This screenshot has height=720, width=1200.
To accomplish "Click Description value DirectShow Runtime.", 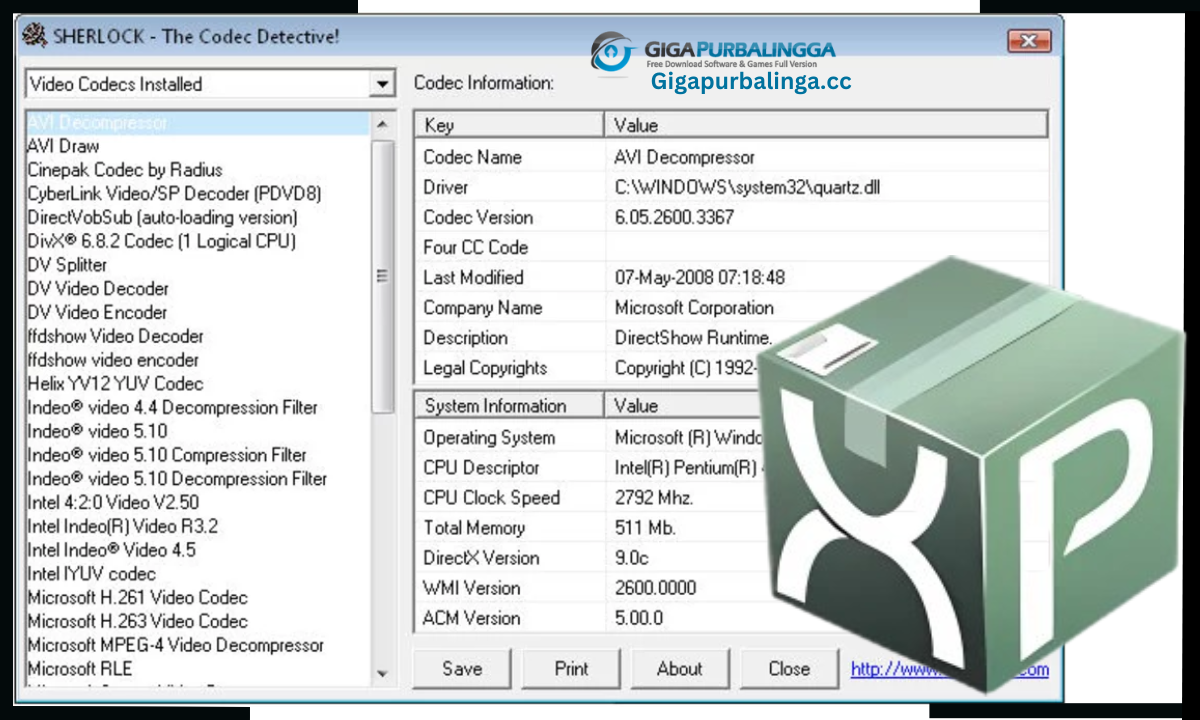I will pos(693,337).
